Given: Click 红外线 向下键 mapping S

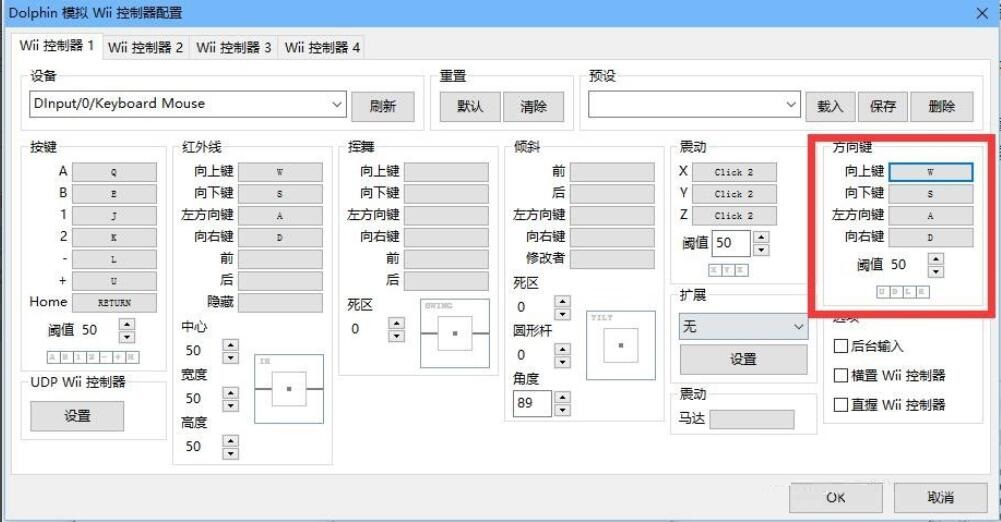Looking at the screenshot, I should 280,193.
